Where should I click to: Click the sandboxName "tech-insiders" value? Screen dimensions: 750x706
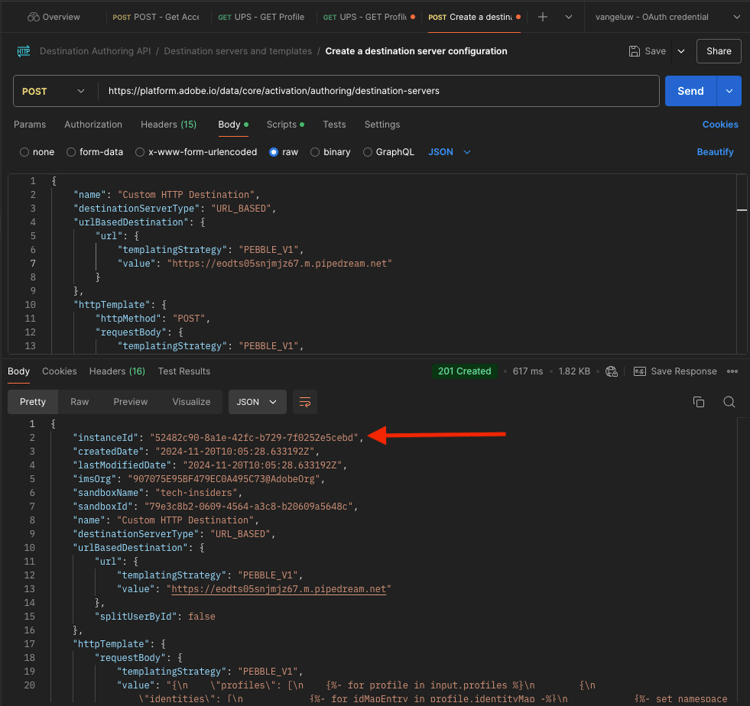197,493
